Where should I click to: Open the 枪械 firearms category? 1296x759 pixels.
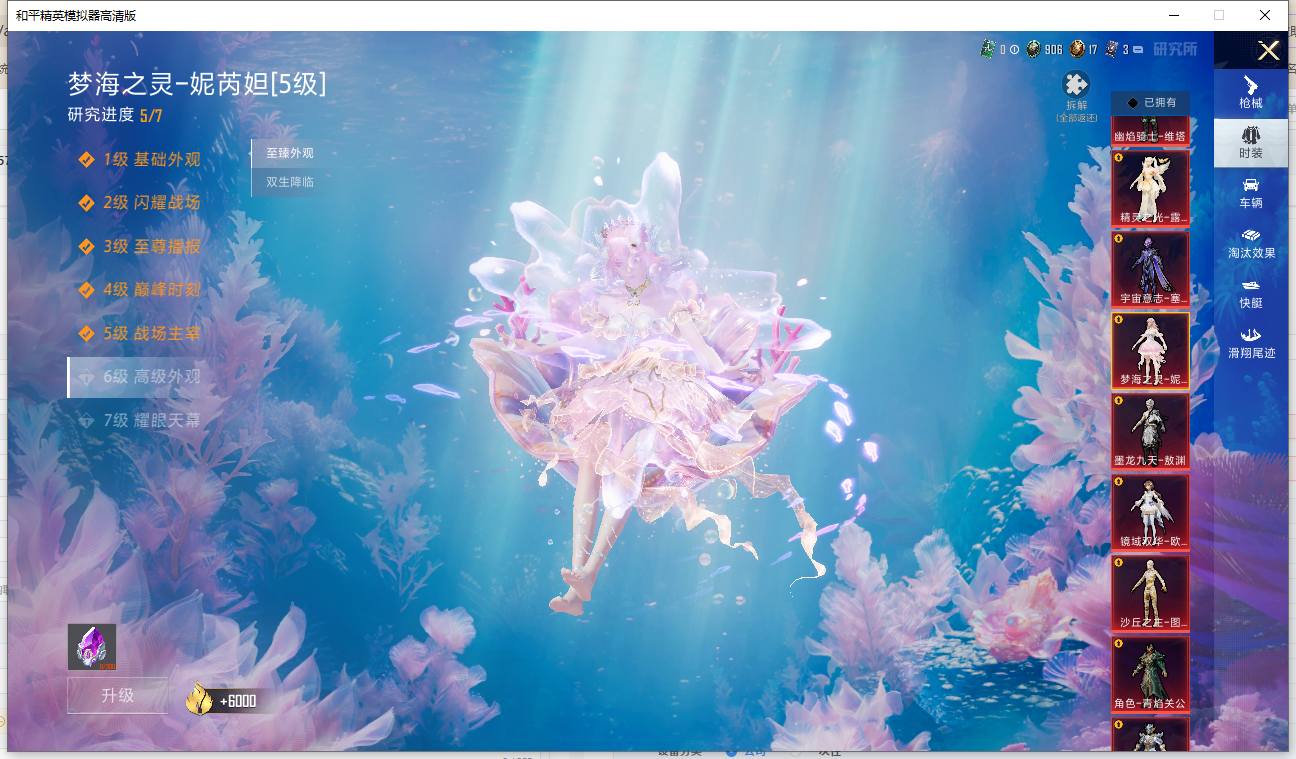click(x=1250, y=93)
